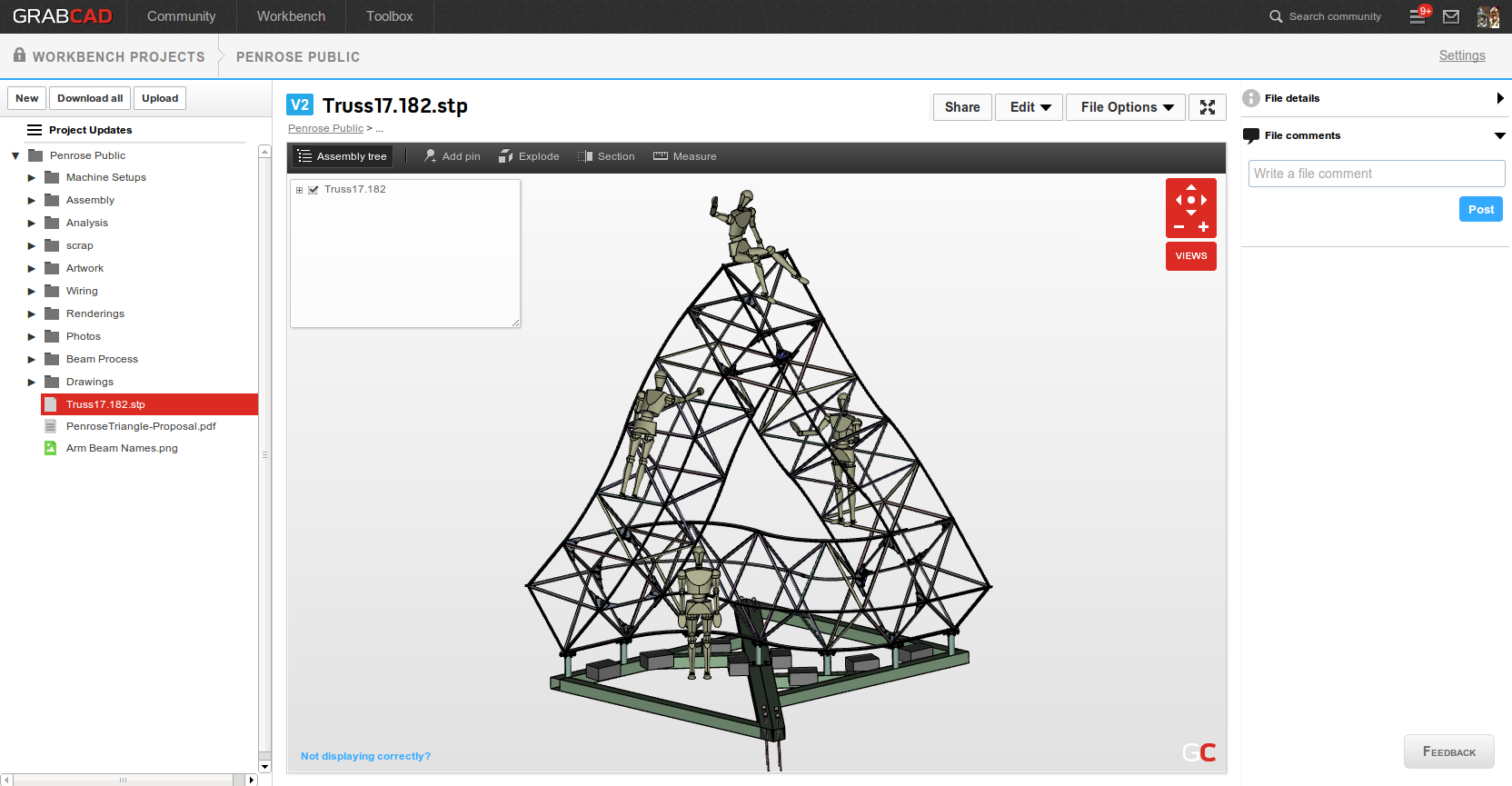
Task: Toggle the Assembly tree panel
Action: pos(342,156)
